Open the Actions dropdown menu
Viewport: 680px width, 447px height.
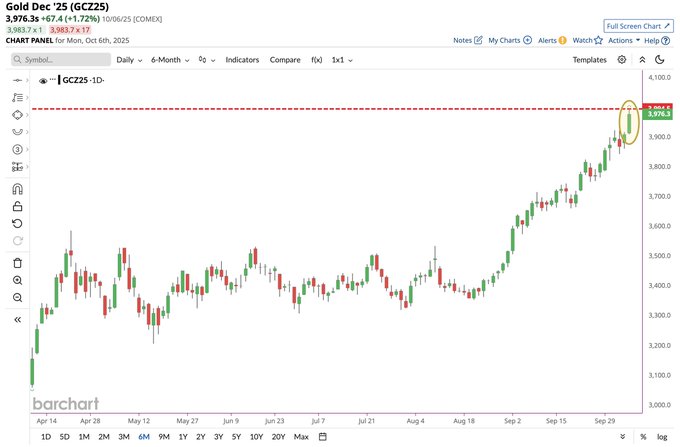pyautogui.click(x=624, y=40)
